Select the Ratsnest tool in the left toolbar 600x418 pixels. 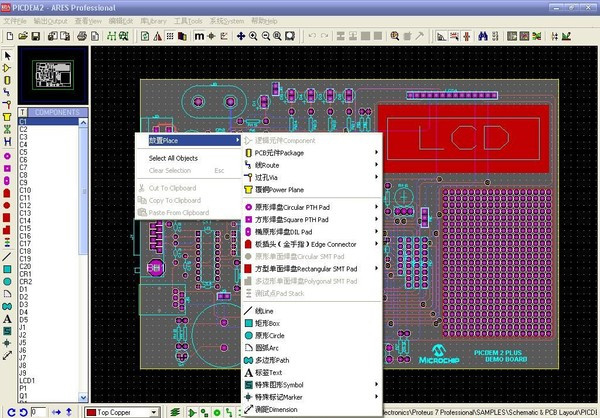[x=7, y=129]
